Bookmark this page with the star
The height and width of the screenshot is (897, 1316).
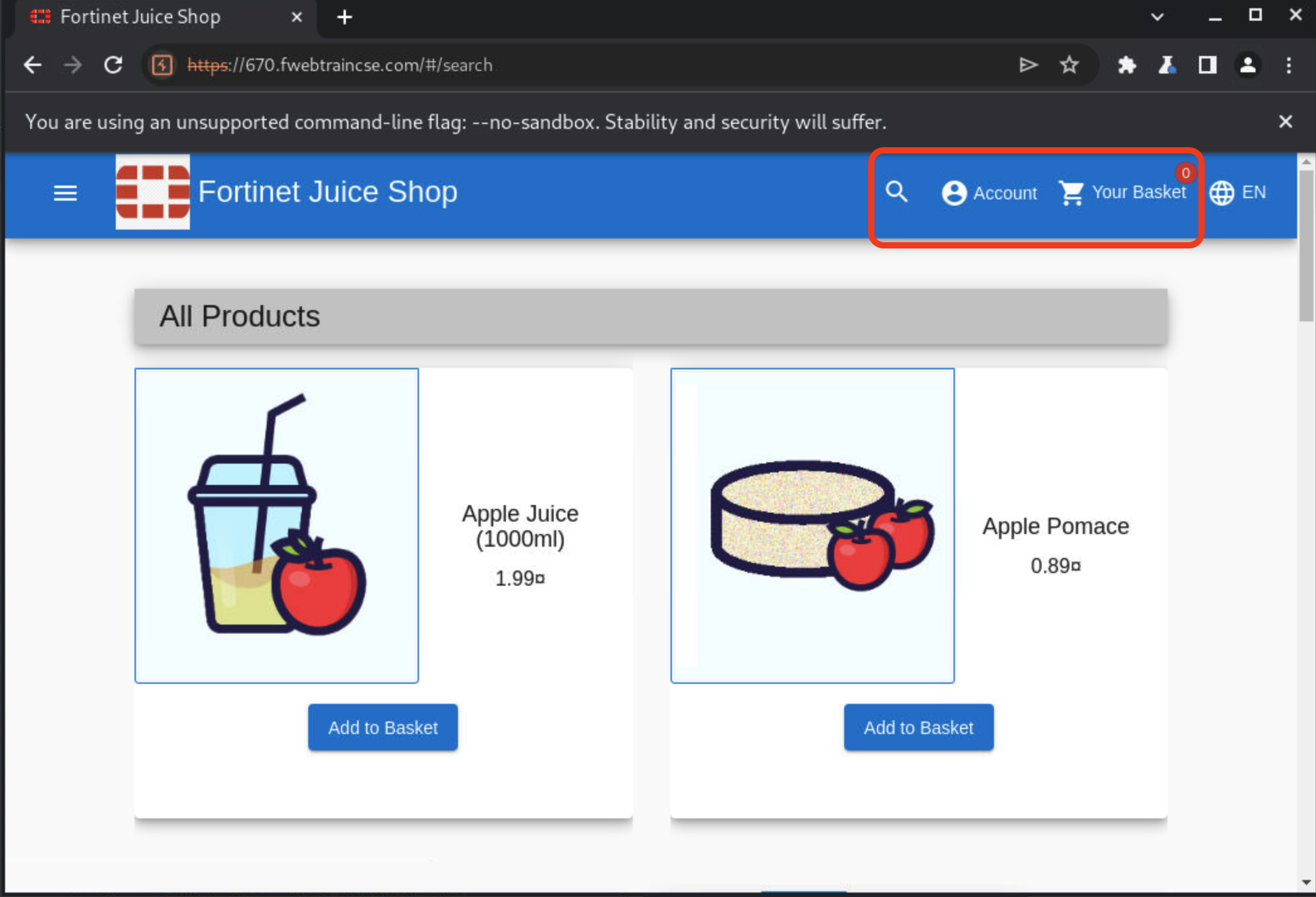click(x=1069, y=65)
